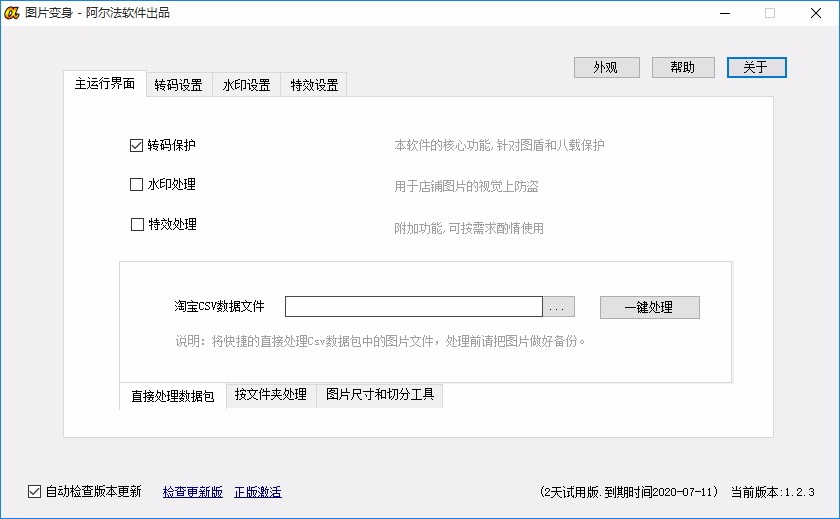Click the description 附加功能,可按需求酌情使用
Viewport: 840px width, 519px height.
click(x=469, y=228)
